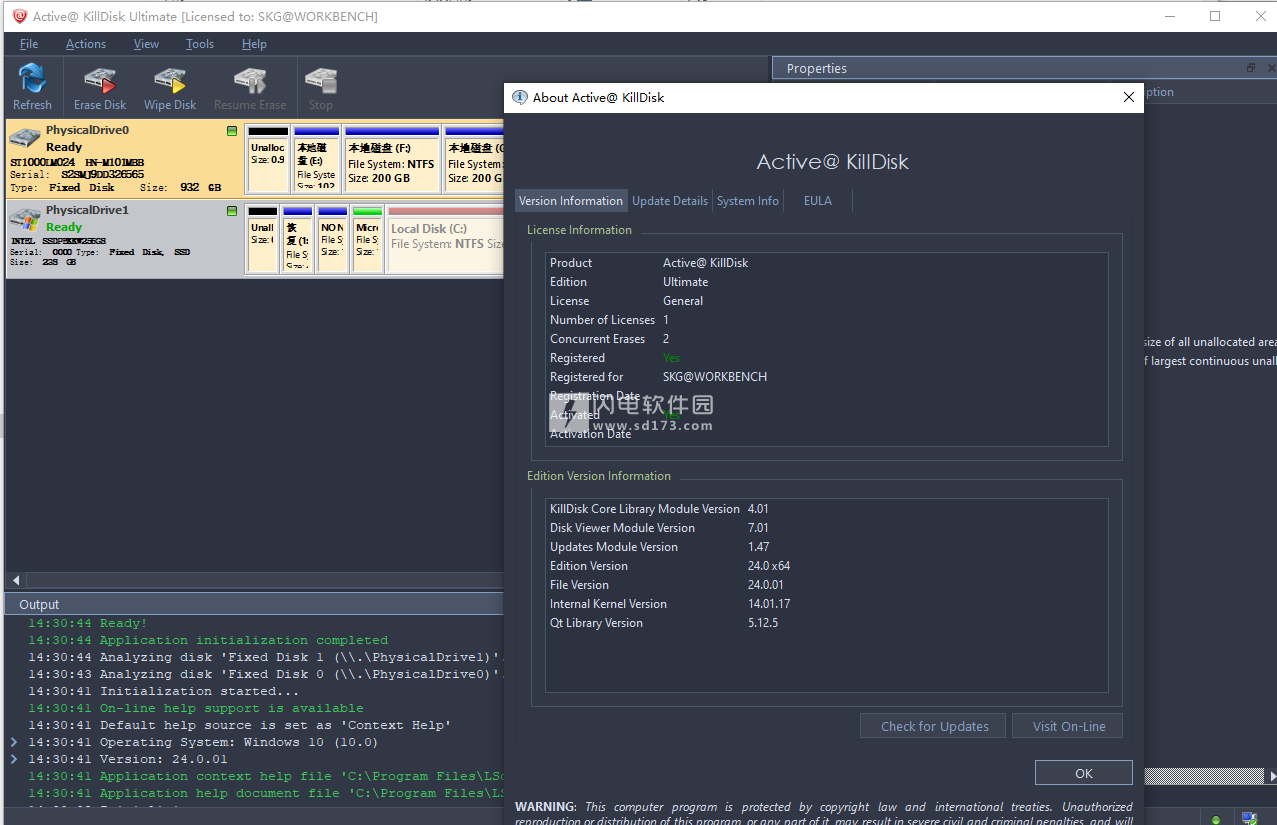The height and width of the screenshot is (825, 1277).
Task: Click the Properties panel title
Action: (x=817, y=68)
